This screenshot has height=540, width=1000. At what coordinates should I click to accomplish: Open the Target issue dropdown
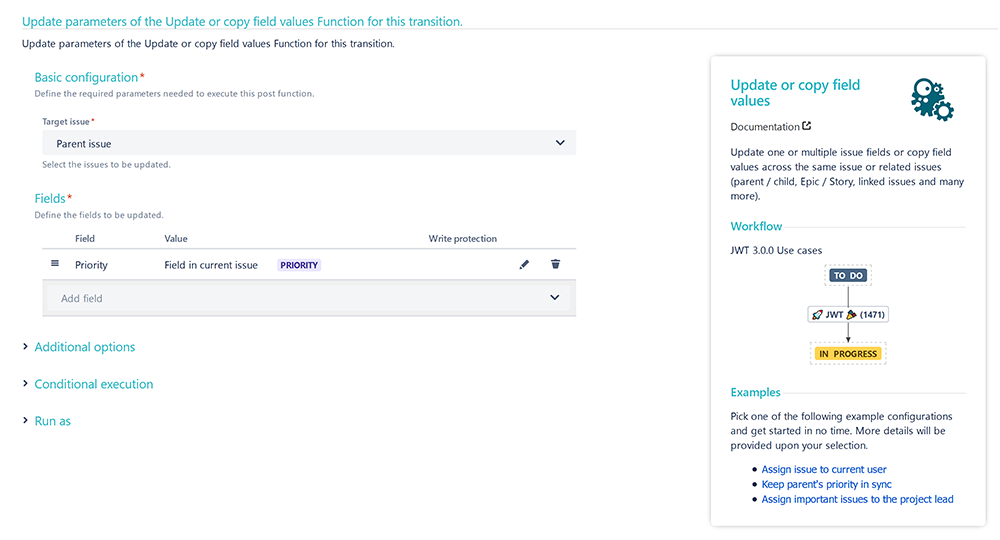(309, 143)
